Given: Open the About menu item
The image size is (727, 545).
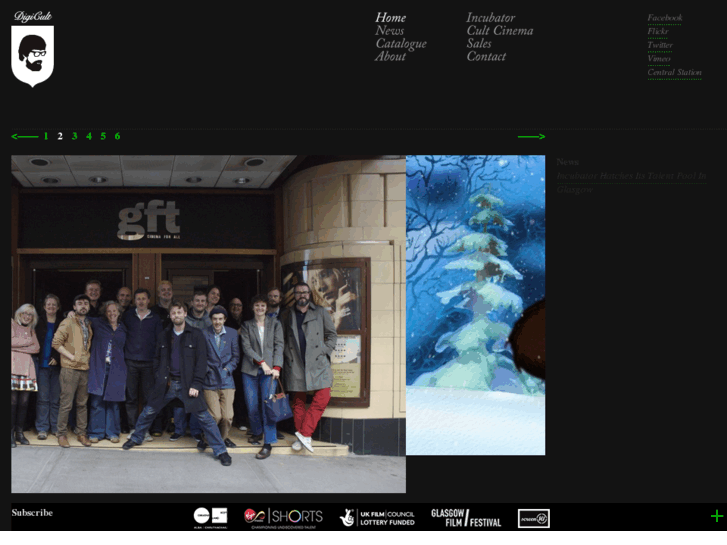Looking at the screenshot, I should [x=390, y=57].
